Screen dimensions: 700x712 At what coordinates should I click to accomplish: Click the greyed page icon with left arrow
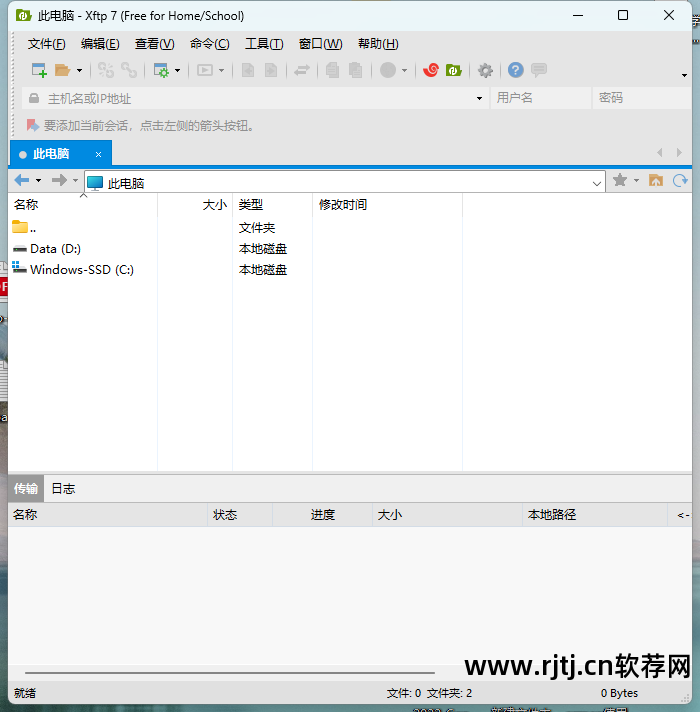pyautogui.click(x=248, y=70)
